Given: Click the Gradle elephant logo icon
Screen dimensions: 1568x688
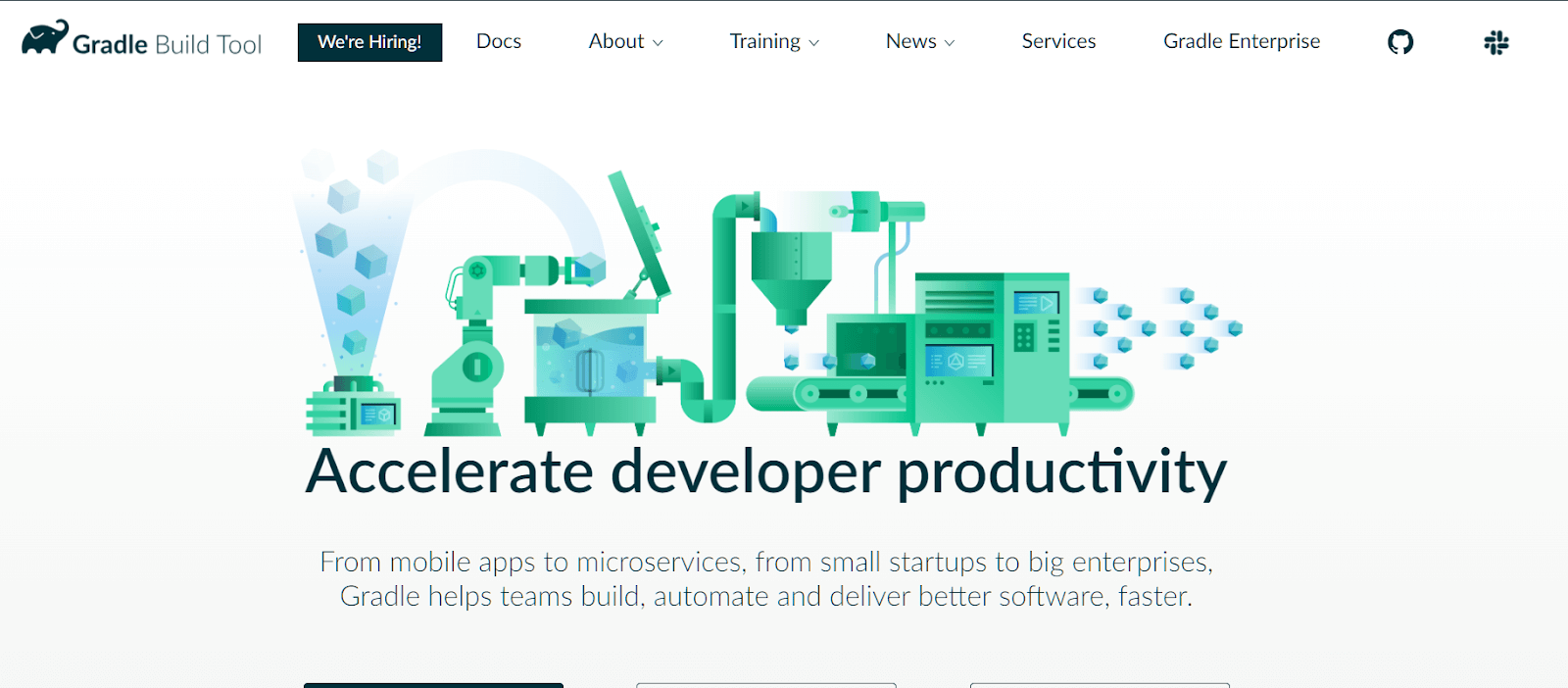Looking at the screenshot, I should click(x=44, y=38).
